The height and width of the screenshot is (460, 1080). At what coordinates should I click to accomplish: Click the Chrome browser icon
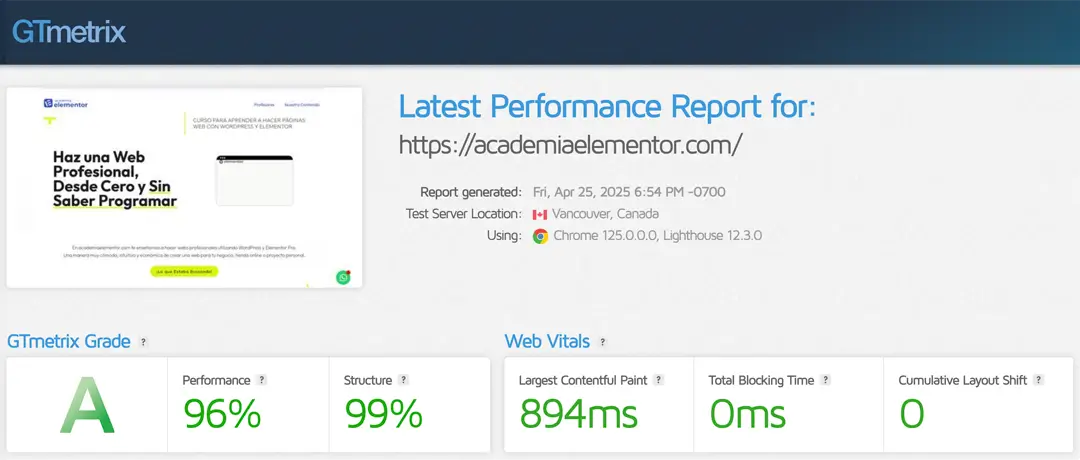541,236
